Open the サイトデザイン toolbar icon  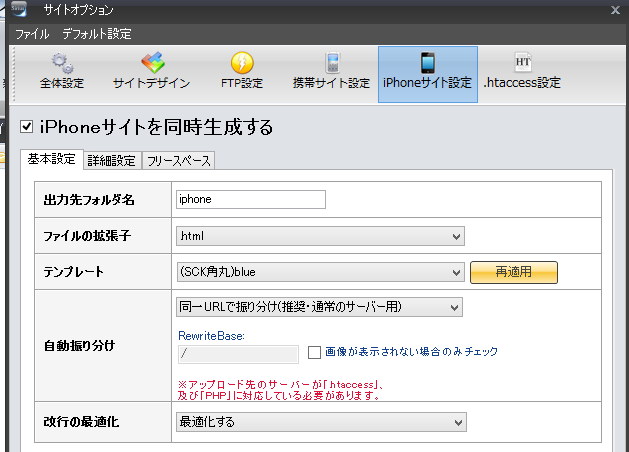(152, 71)
